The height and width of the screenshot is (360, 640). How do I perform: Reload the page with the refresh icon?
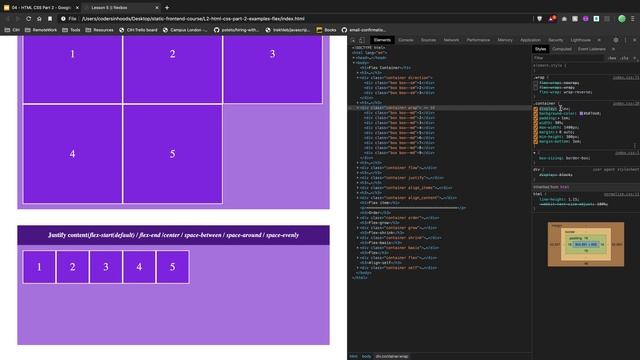(29, 19)
